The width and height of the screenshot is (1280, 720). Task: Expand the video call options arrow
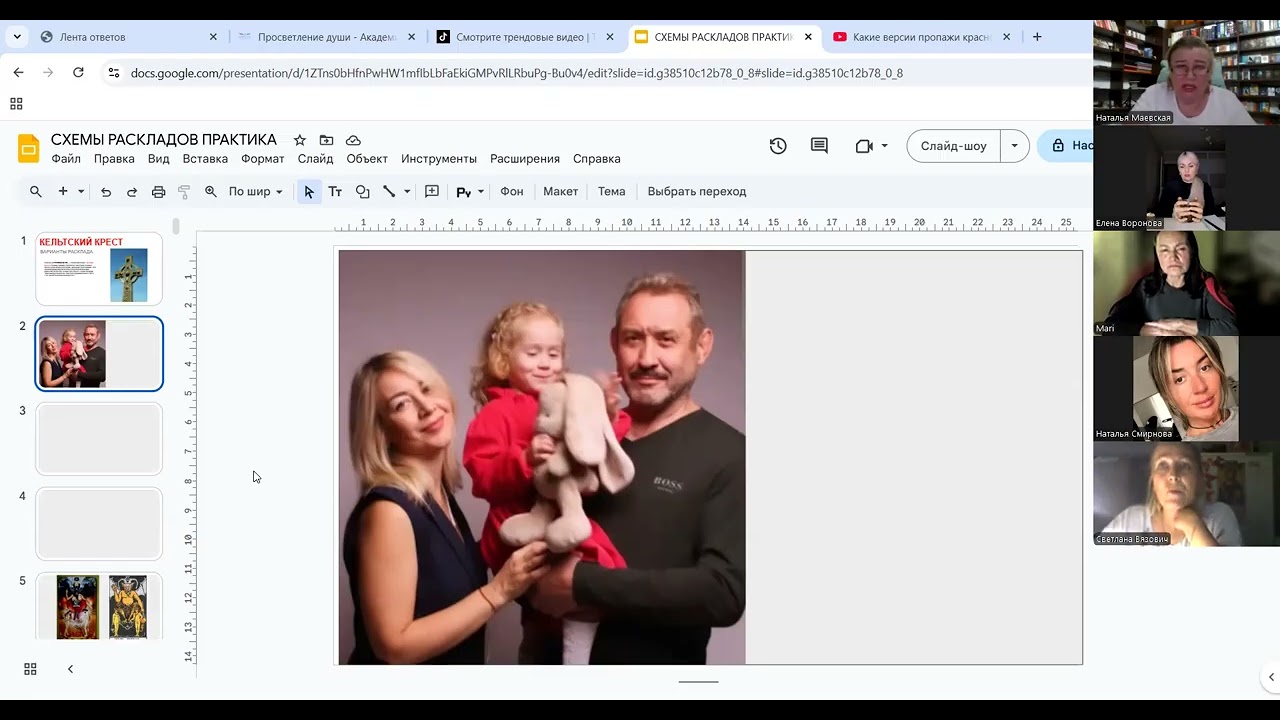[x=884, y=146]
